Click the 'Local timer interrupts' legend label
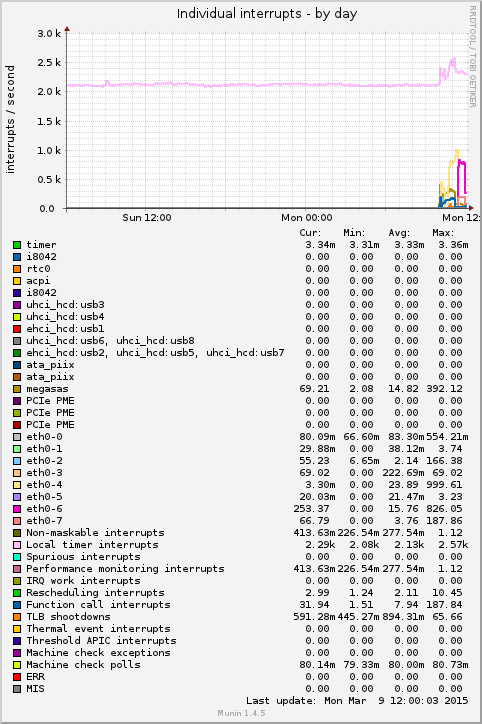Viewport: 482px width, 724px height. click(x=92, y=545)
